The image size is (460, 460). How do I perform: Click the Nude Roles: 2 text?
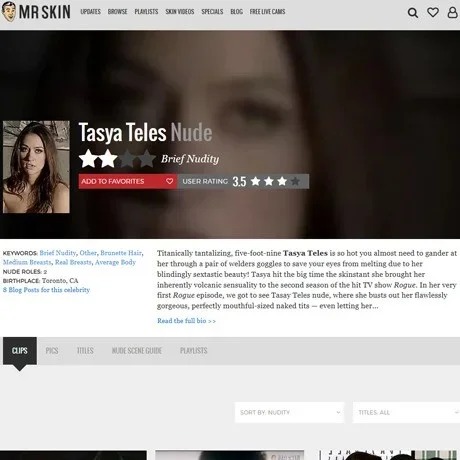[x=25, y=272]
